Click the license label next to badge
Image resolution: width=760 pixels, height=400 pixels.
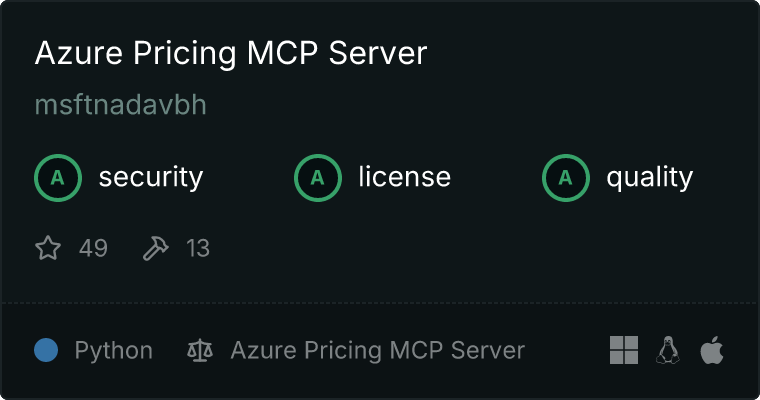(405, 176)
